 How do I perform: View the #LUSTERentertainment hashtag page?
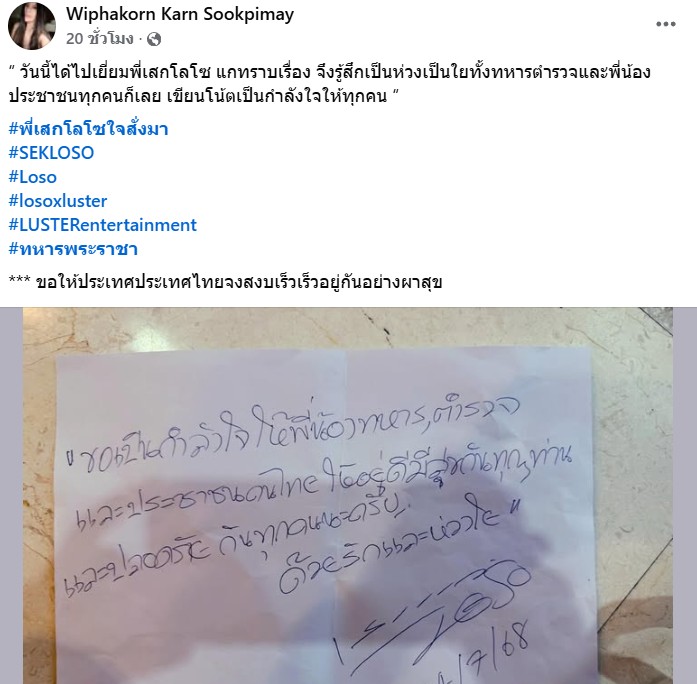click(x=103, y=225)
